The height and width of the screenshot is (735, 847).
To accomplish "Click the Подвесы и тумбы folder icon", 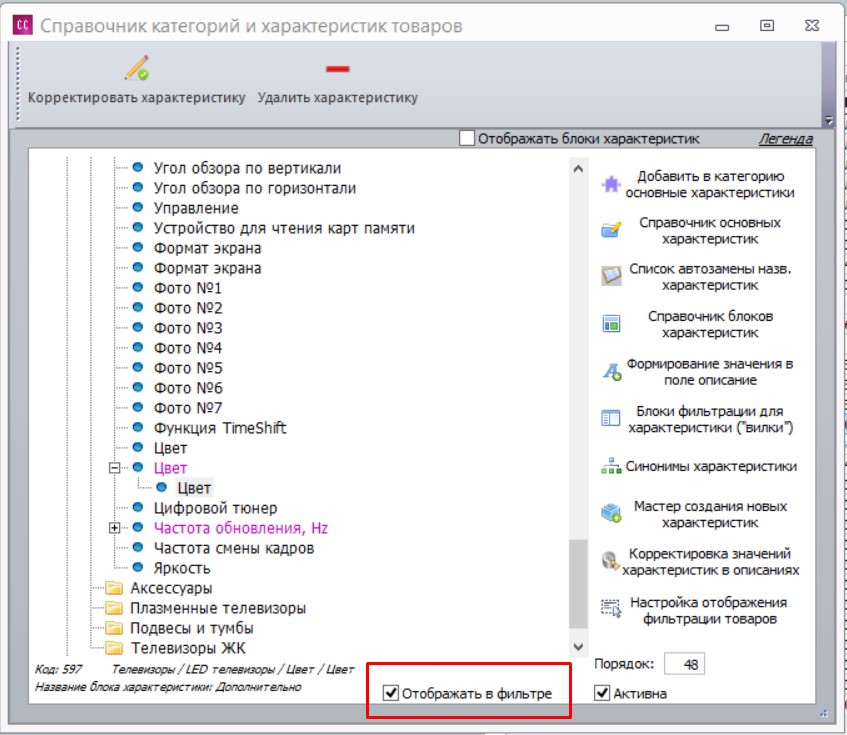I will pos(113,628).
